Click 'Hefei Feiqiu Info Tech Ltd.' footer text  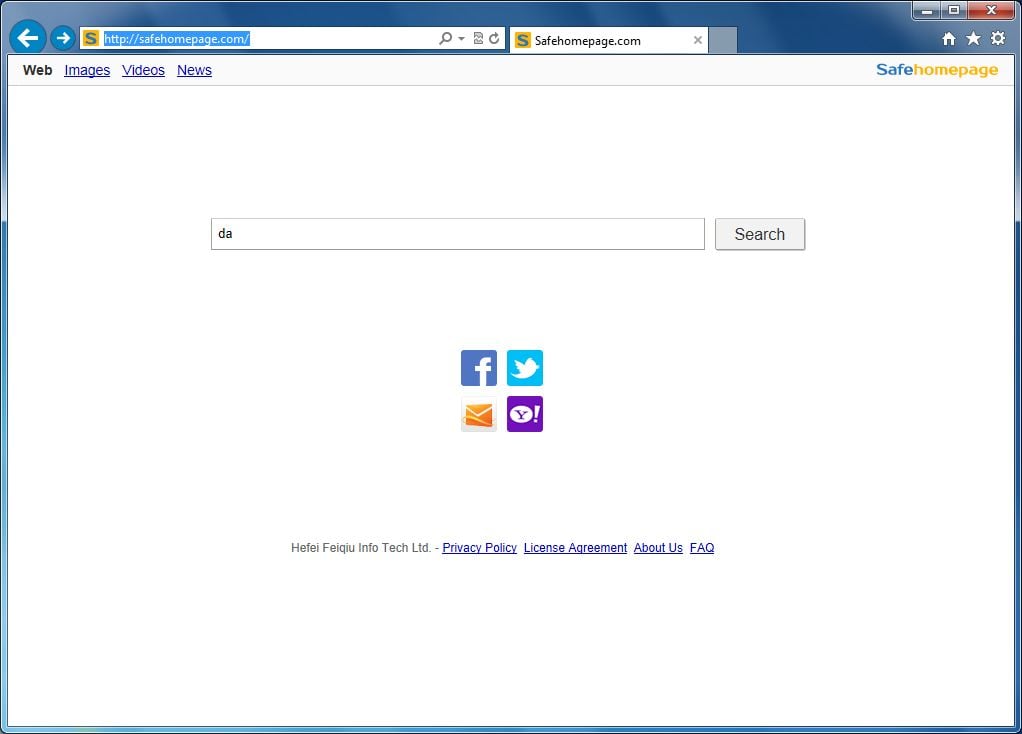361,548
